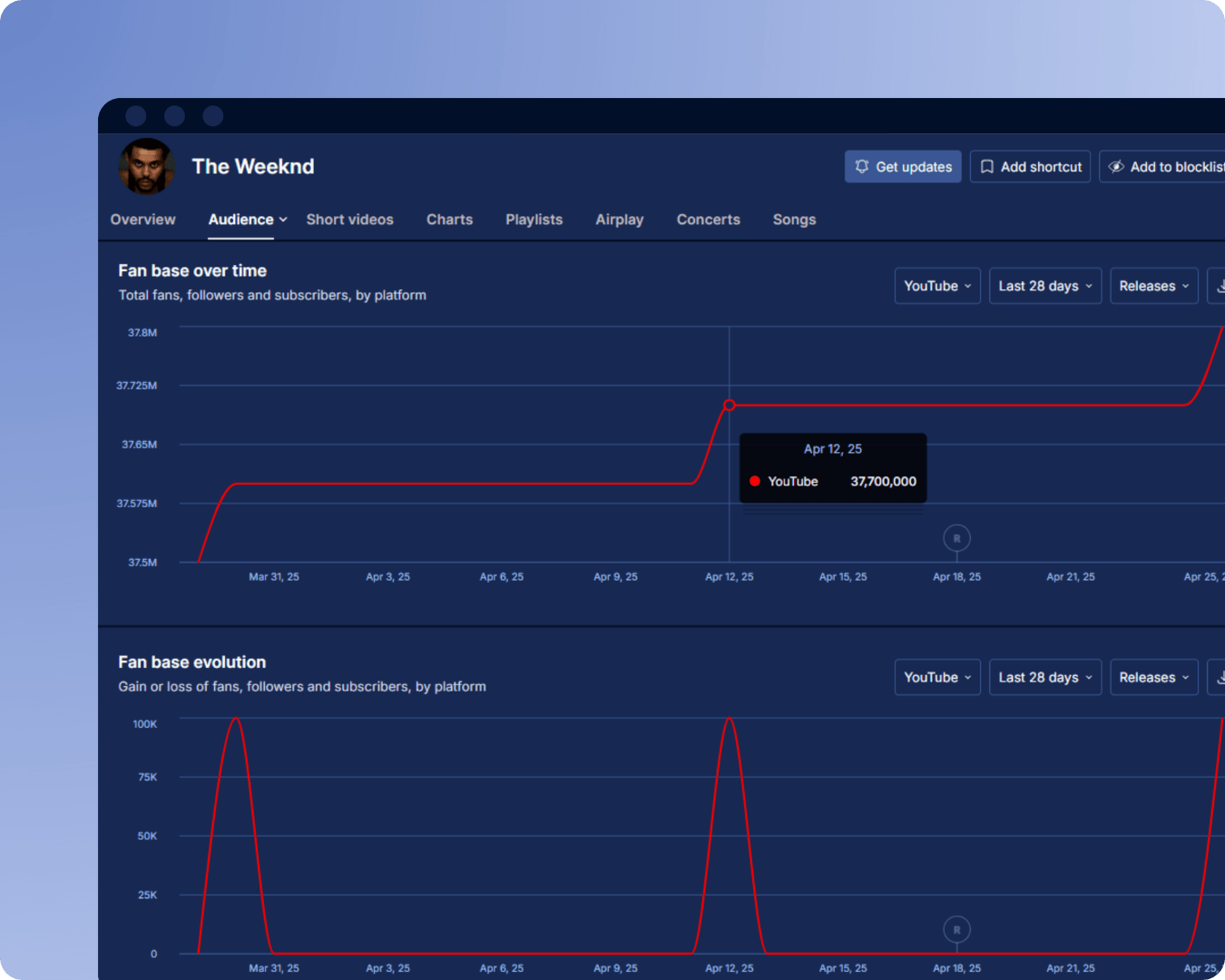Go to the Short videos tab
The height and width of the screenshot is (980, 1225).
[x=349, y=220]
